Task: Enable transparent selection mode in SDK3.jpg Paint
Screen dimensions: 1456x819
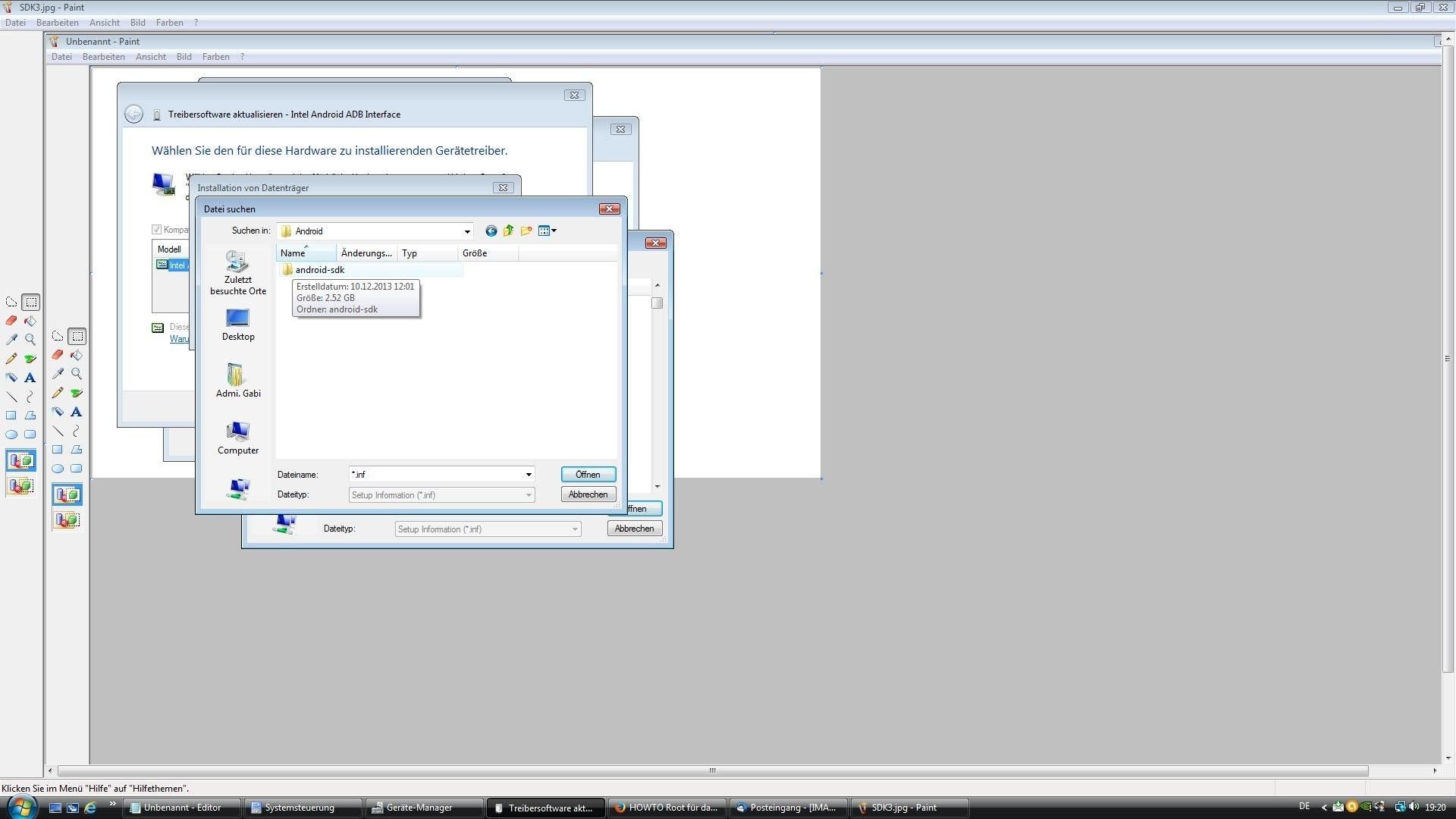Action: (x=21, y=485)
